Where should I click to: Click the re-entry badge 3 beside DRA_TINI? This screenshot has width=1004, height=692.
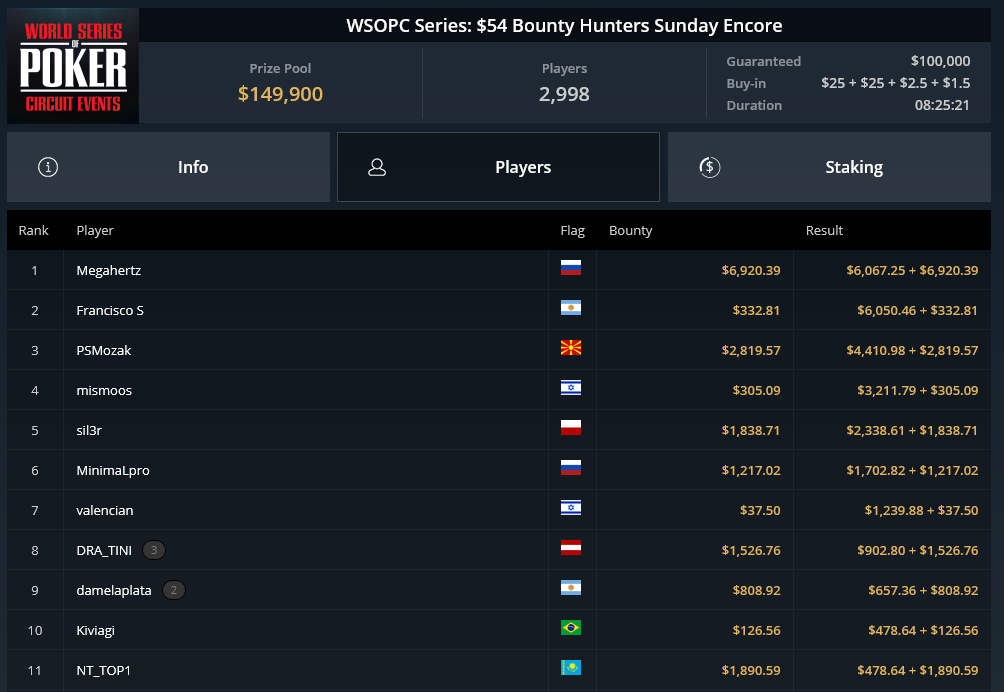pos(154,550)
